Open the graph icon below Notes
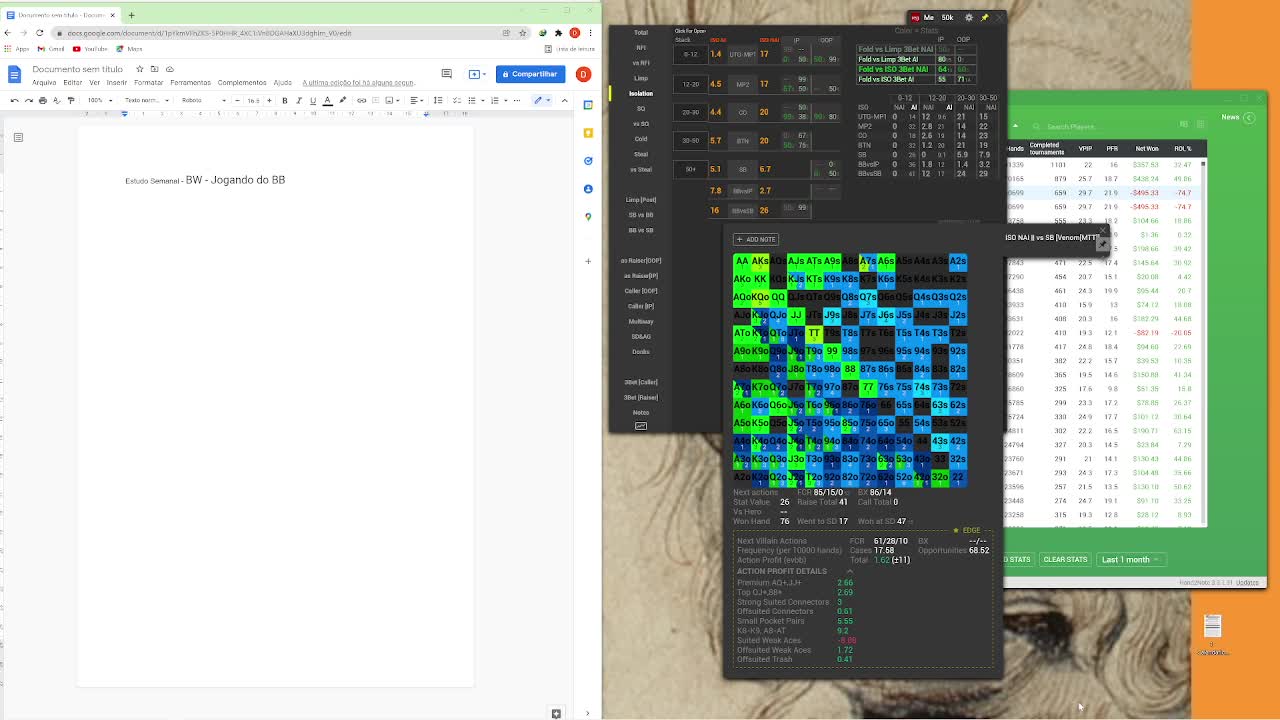The width and height of the screenshot is (1280, 720). pos(641,426)
